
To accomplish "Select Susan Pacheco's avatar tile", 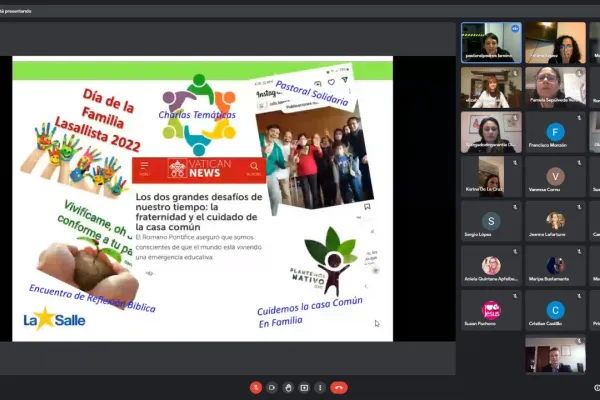I will pos(491,310).
